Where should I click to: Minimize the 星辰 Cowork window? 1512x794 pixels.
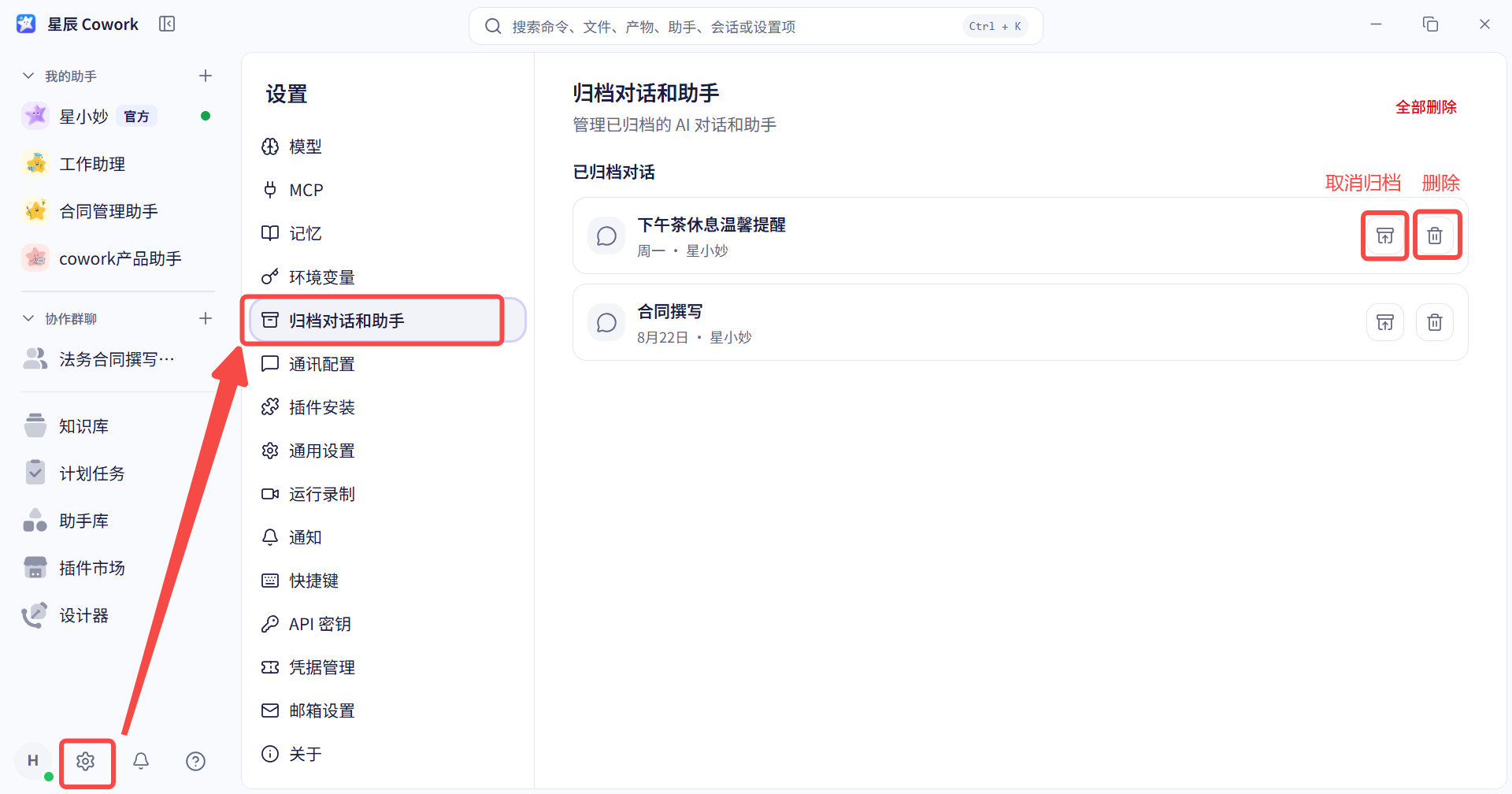(1376, 24)
